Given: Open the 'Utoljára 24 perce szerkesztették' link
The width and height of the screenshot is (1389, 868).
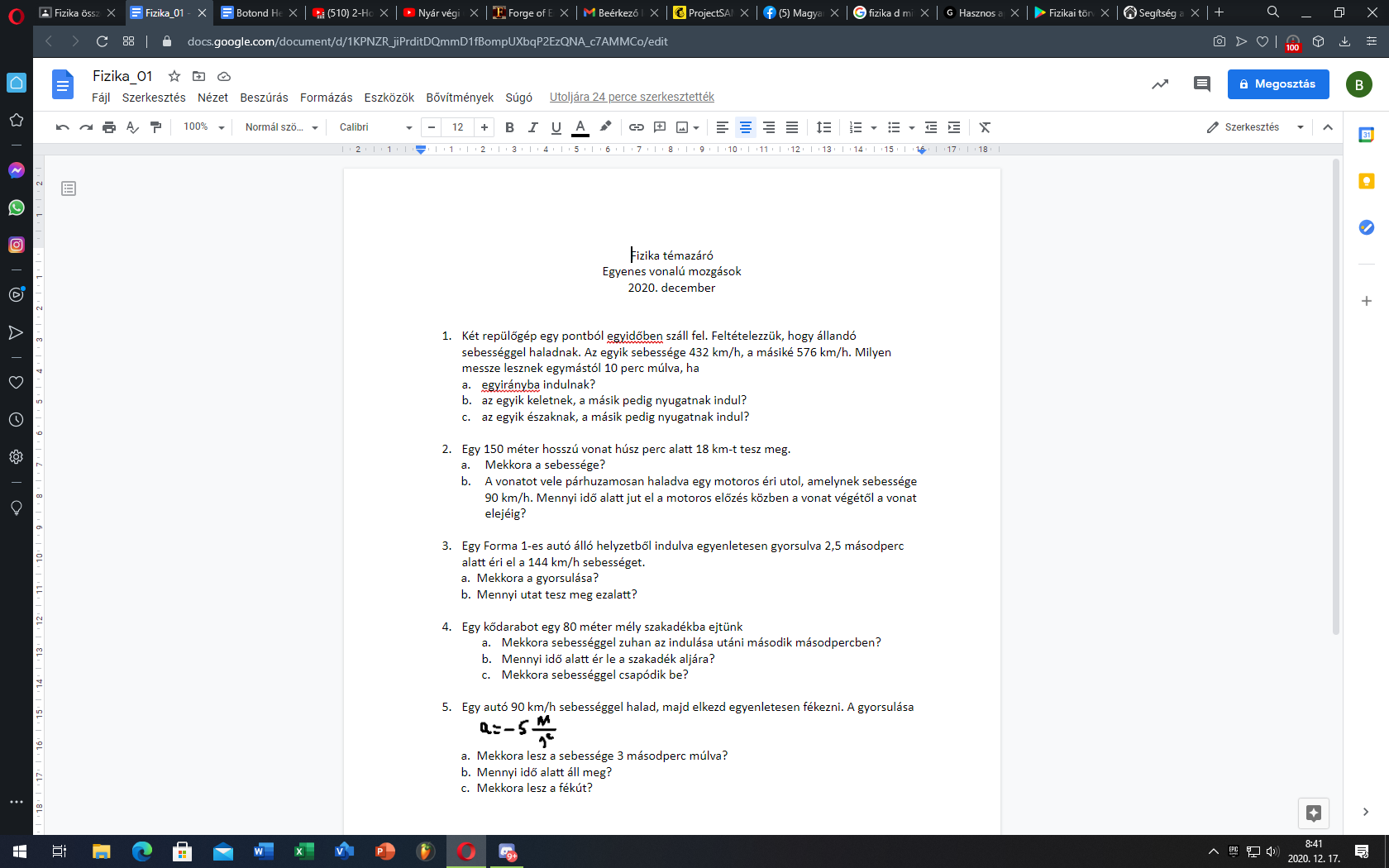Looking at the screenshot, I should pos(632,98).
